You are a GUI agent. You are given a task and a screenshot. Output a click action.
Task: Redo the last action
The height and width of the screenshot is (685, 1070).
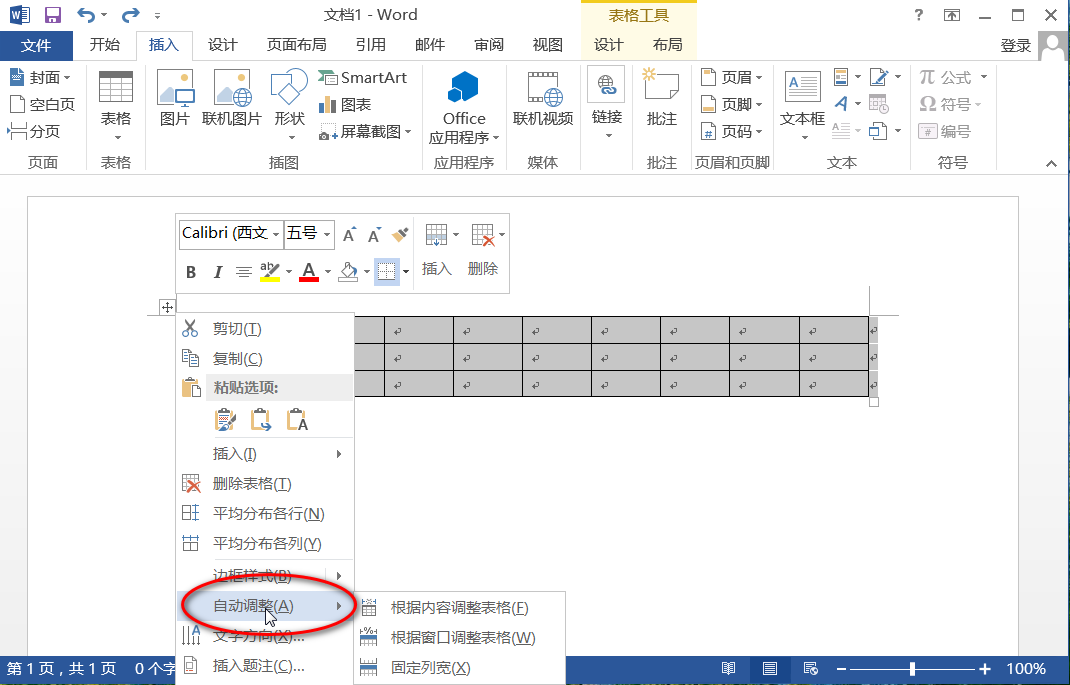tap(130, 14)
